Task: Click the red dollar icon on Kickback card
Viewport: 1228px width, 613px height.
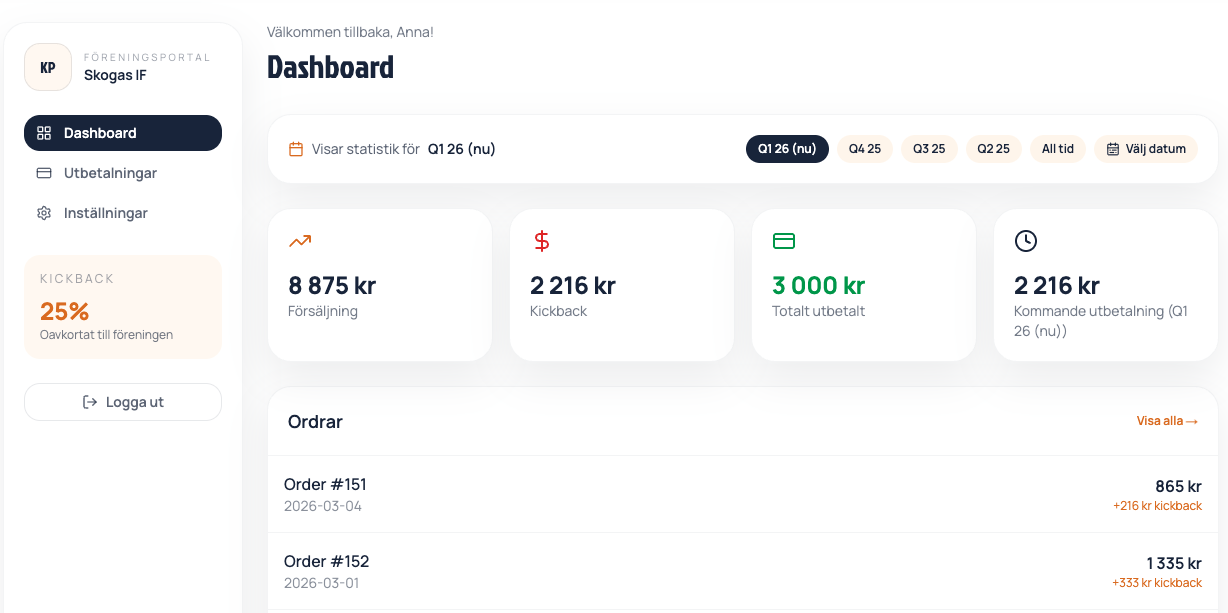Action: 542,240
